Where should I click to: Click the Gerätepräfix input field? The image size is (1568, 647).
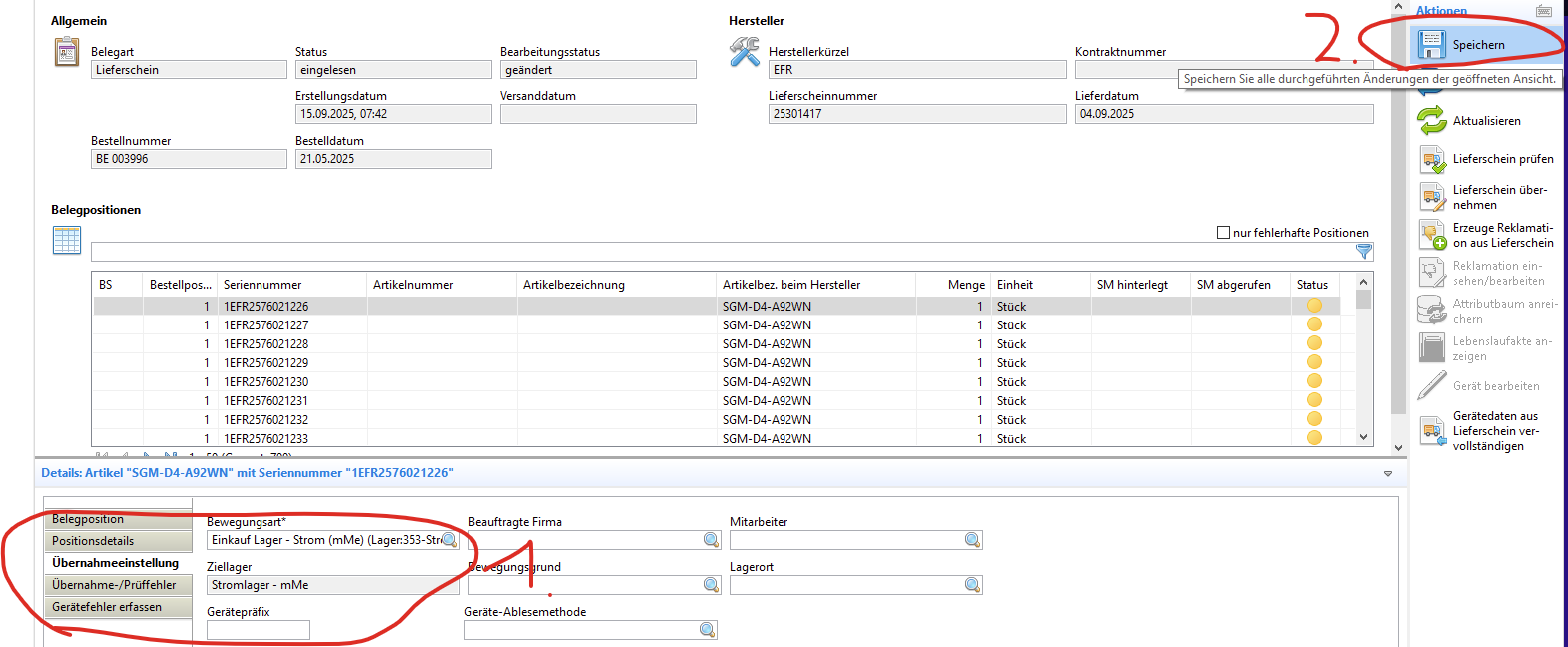point(258,630)
